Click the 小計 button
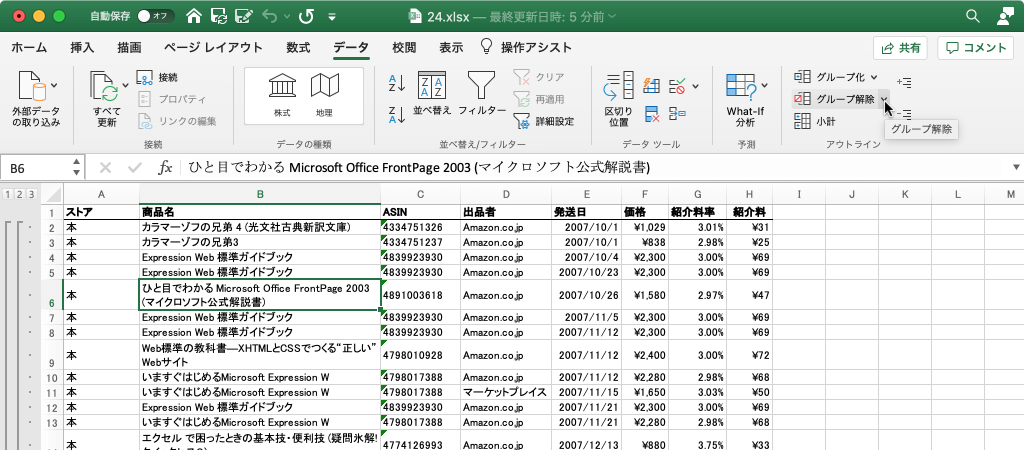Image resolution: width=1024 pixels, height=450 pixels. (x=815, y=121)
